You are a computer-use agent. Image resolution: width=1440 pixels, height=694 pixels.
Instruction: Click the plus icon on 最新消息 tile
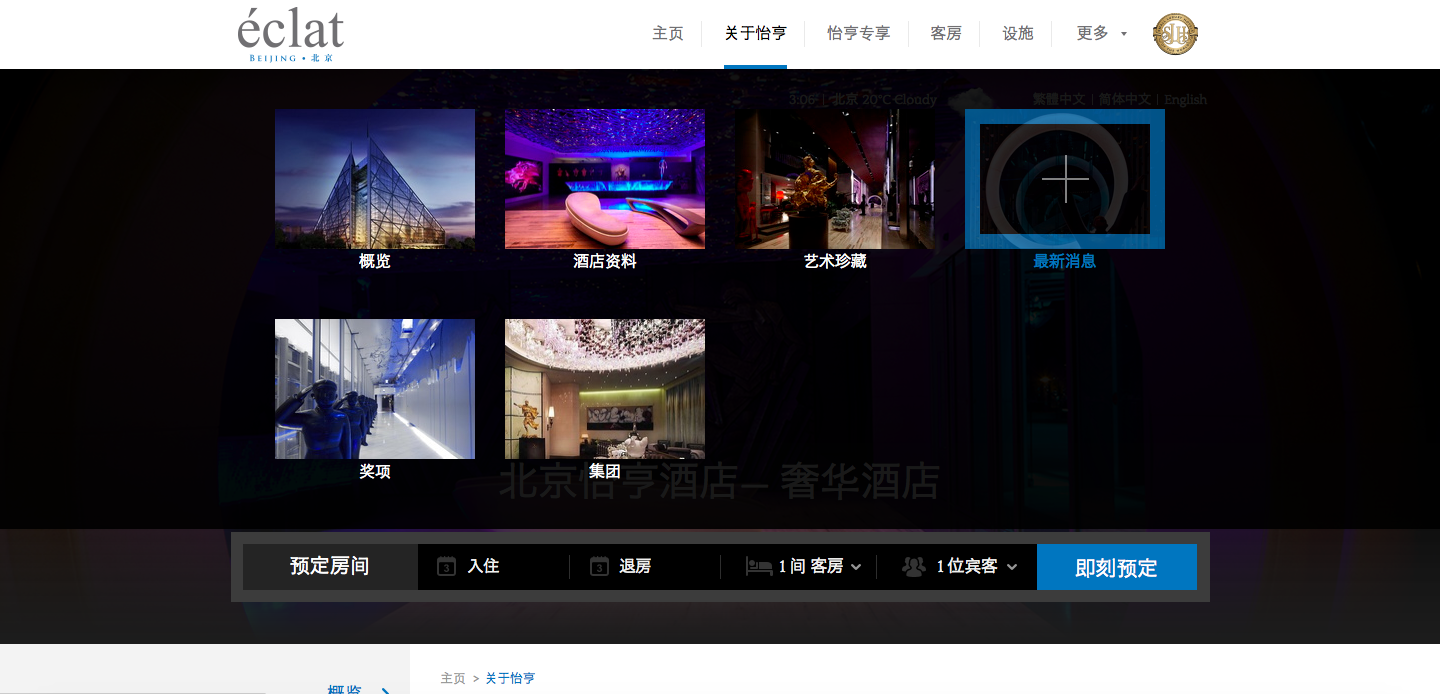tap(1065, 179)
